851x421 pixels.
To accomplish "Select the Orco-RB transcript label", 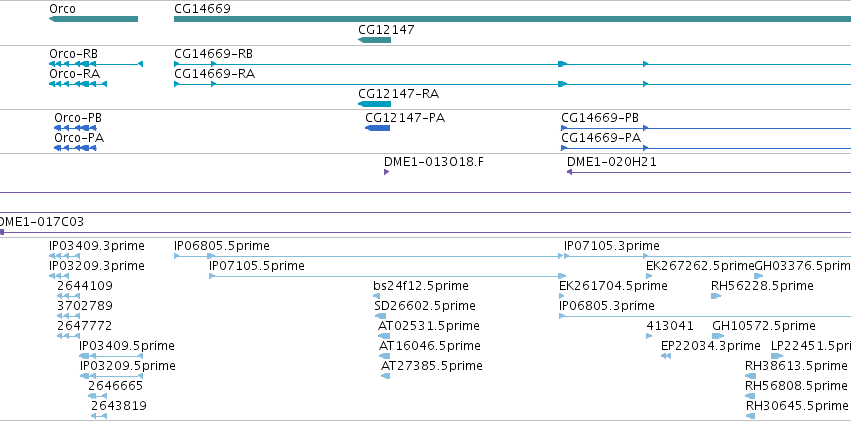I will coord(74,54).
